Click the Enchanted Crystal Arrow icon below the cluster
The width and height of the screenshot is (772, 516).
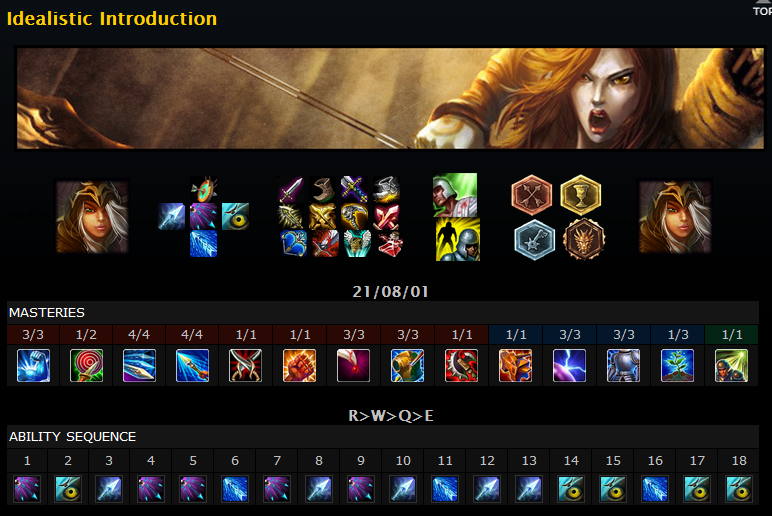203,244
